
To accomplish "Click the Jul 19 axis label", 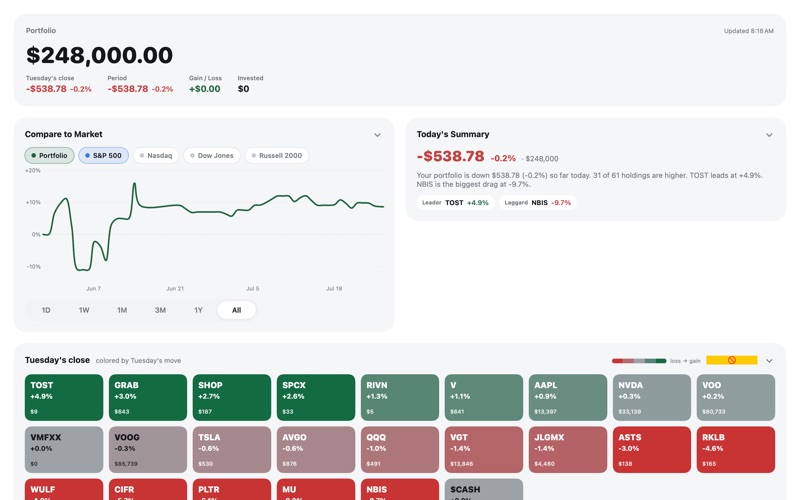I will 334,289.
